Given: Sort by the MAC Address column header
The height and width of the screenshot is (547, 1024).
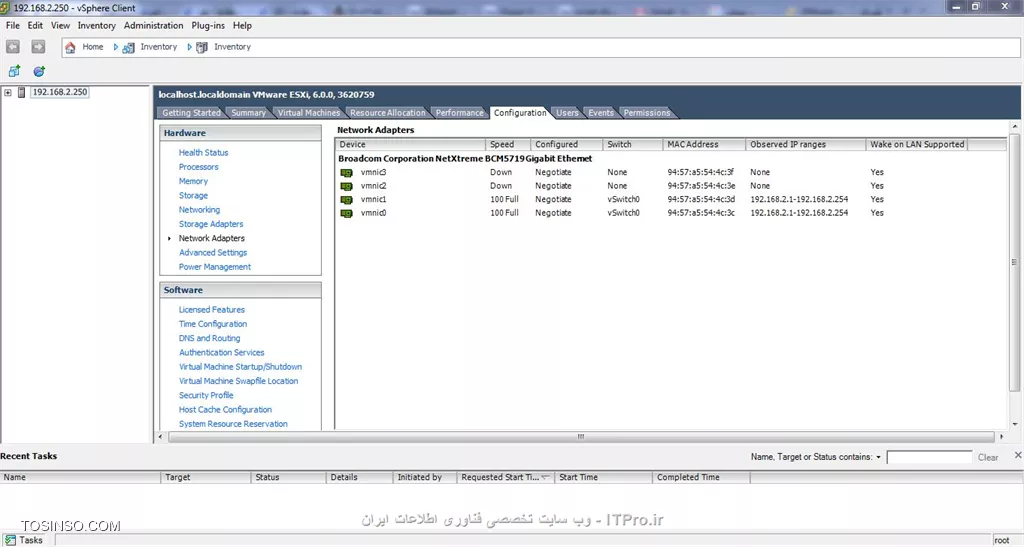Looking at the screenshot, I should pyautogui.click(x=703, y=144).
